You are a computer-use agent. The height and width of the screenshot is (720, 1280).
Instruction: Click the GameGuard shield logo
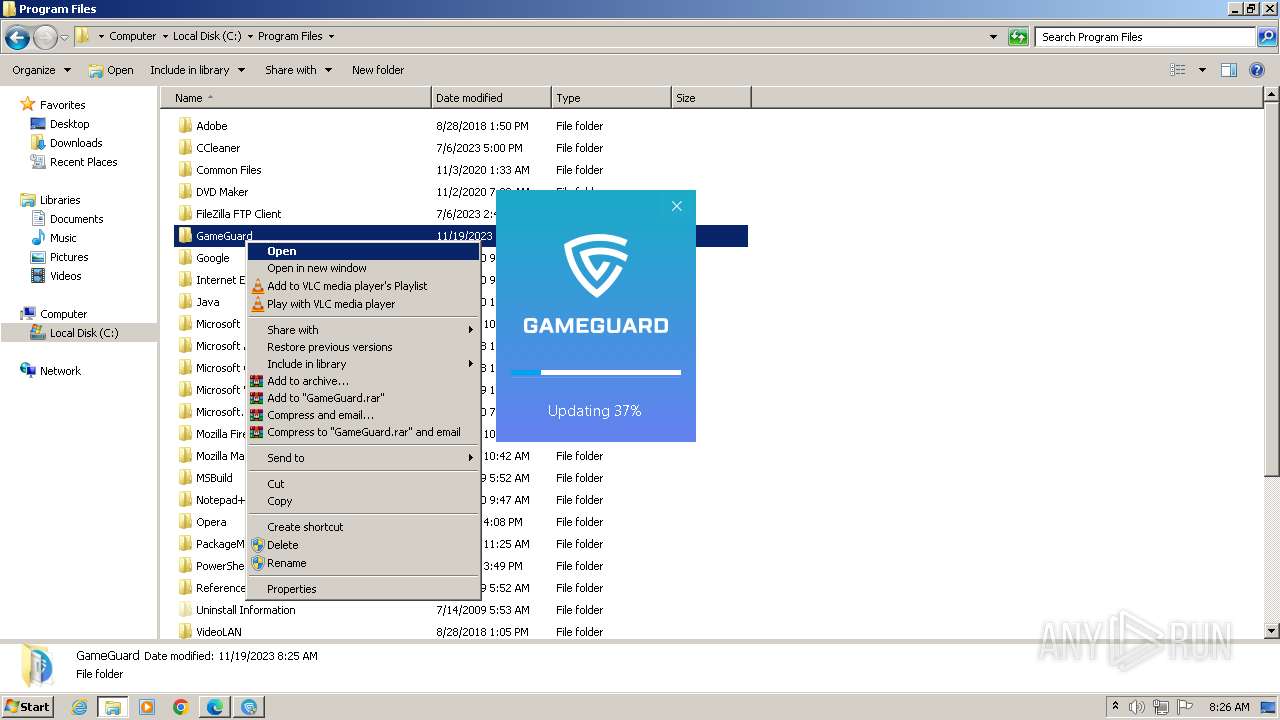(596, 266)
